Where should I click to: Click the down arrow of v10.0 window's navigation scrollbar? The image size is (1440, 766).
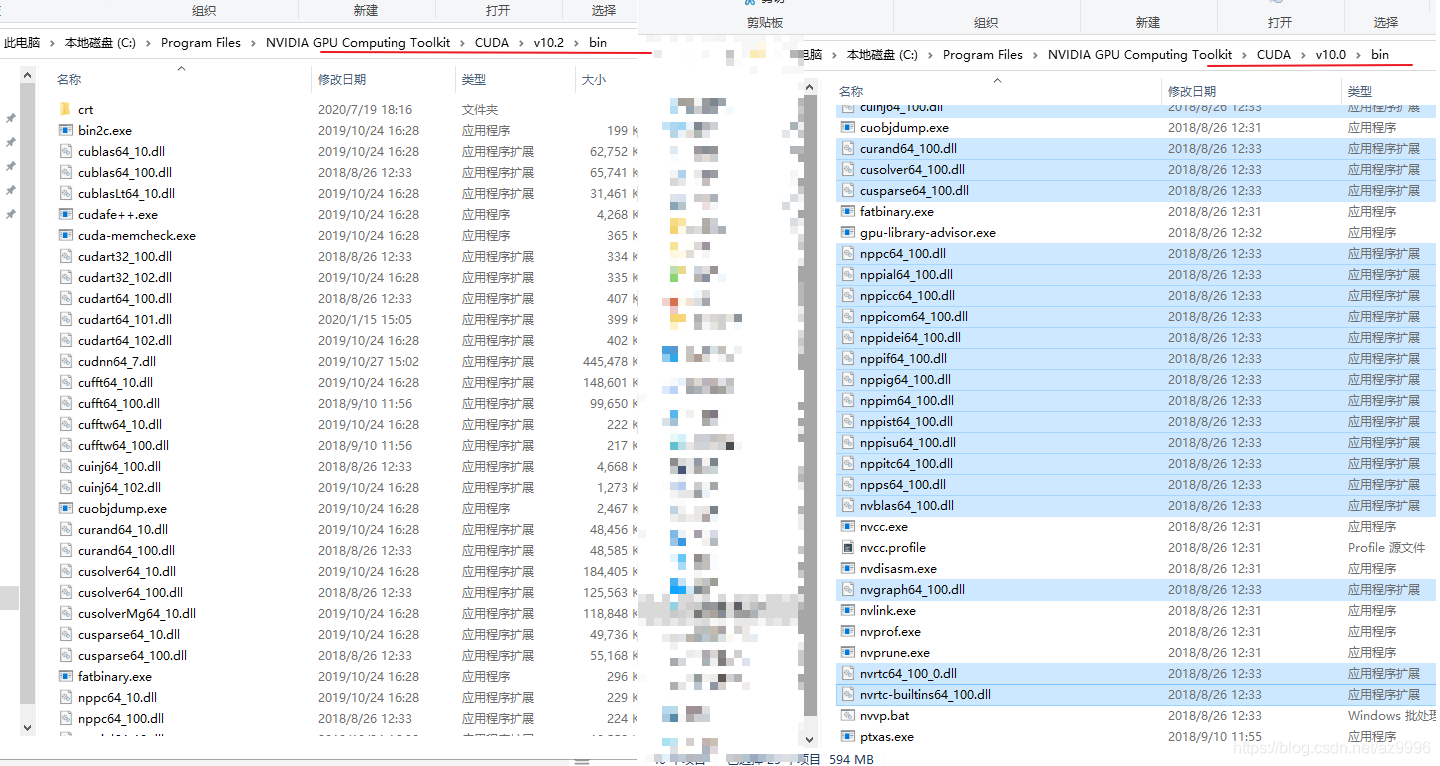pos(810,739)
